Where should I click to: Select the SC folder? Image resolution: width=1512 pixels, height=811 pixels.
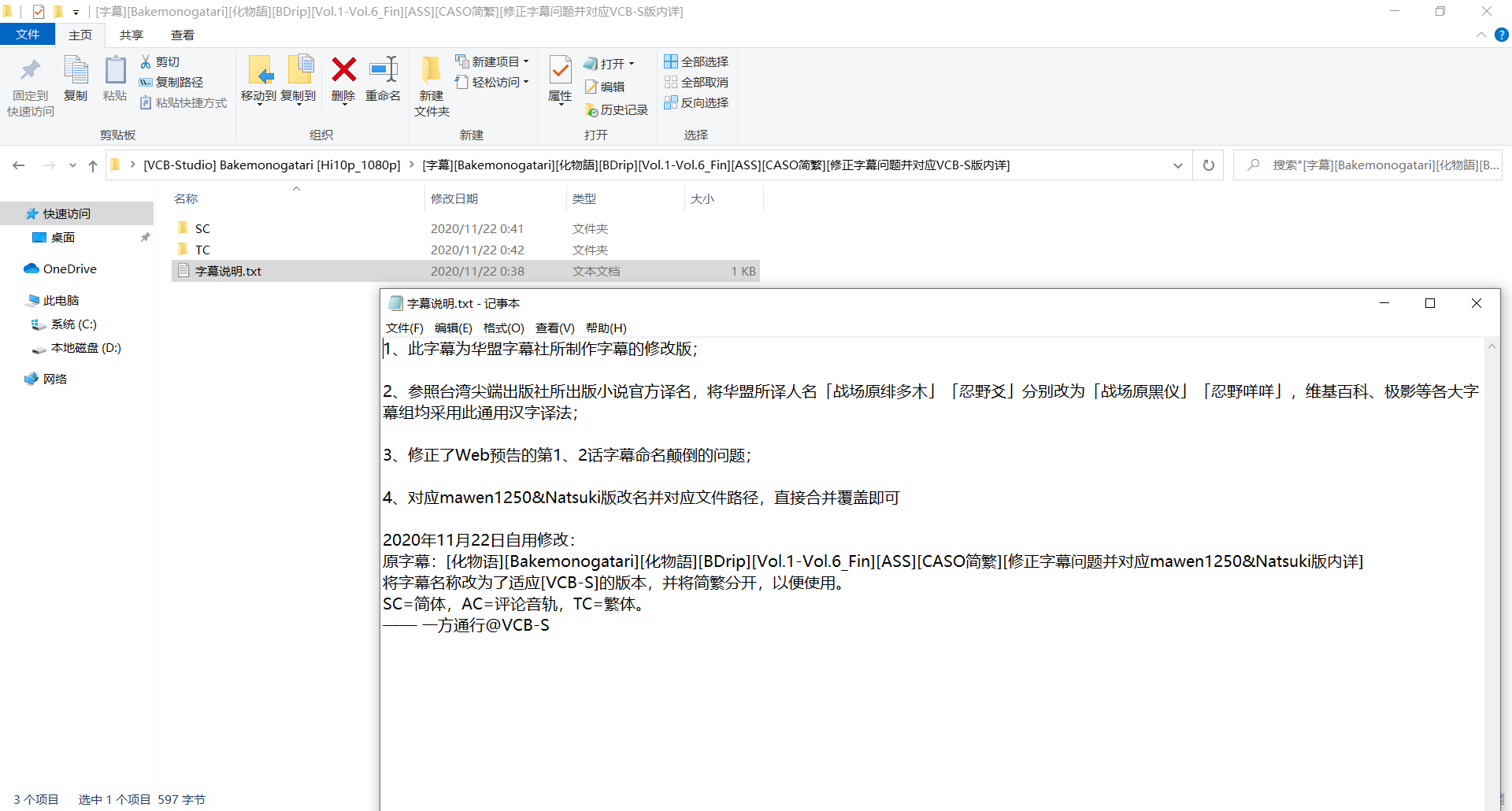click(465, 228)
